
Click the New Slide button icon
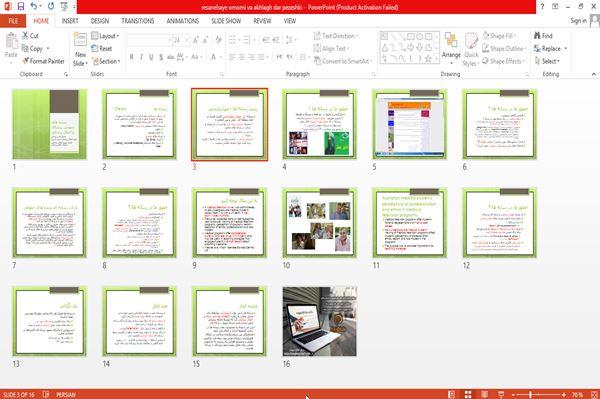point(80,41)
